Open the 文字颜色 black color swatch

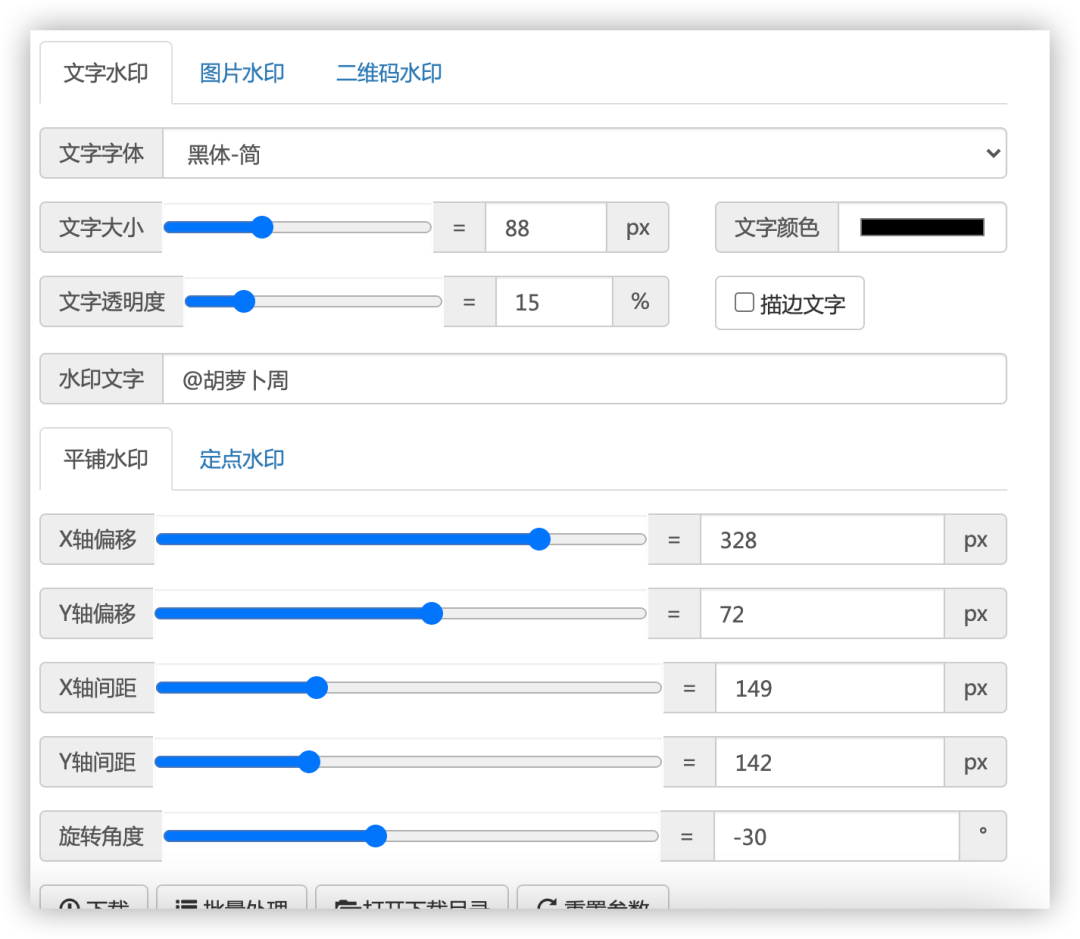(922, 227)
